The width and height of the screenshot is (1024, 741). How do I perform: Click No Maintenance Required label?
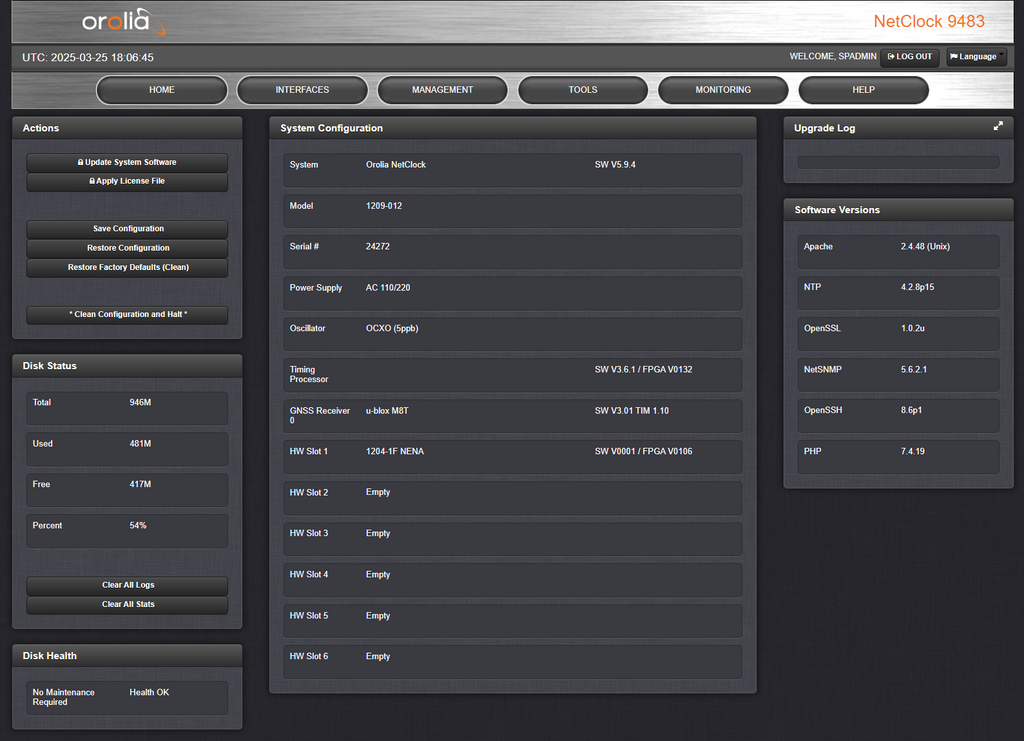[63, 697]
